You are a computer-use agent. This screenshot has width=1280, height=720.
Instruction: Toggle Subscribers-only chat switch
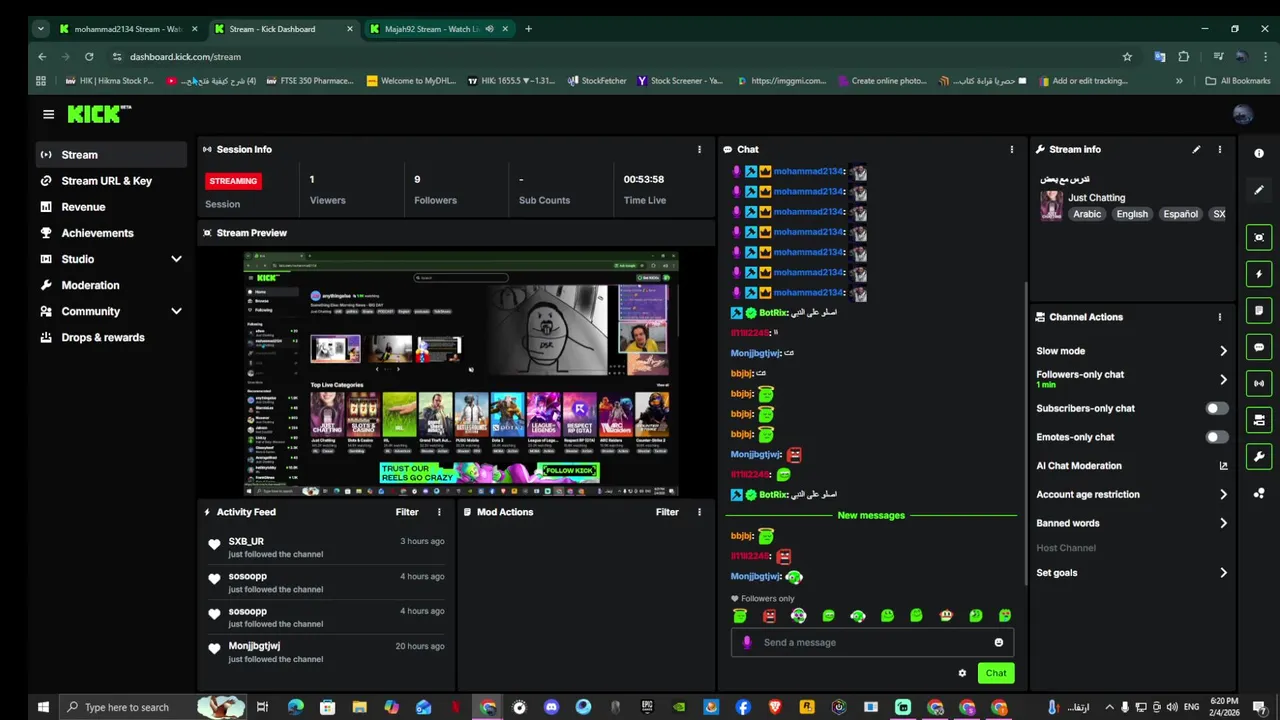1216,408
